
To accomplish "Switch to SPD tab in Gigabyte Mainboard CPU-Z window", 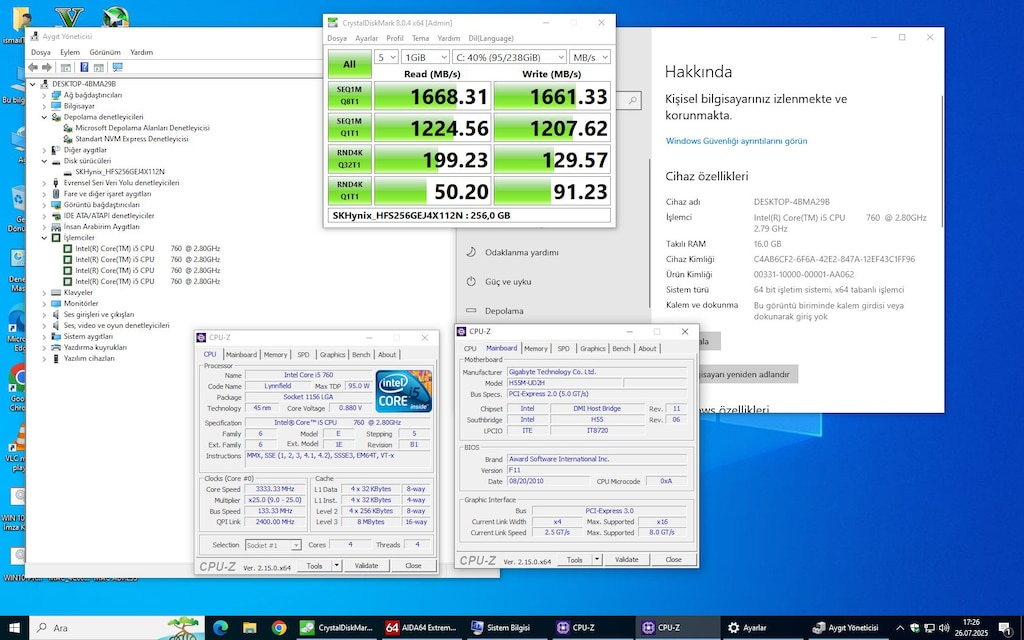I will pyautogui.click(x=564, y=349).
